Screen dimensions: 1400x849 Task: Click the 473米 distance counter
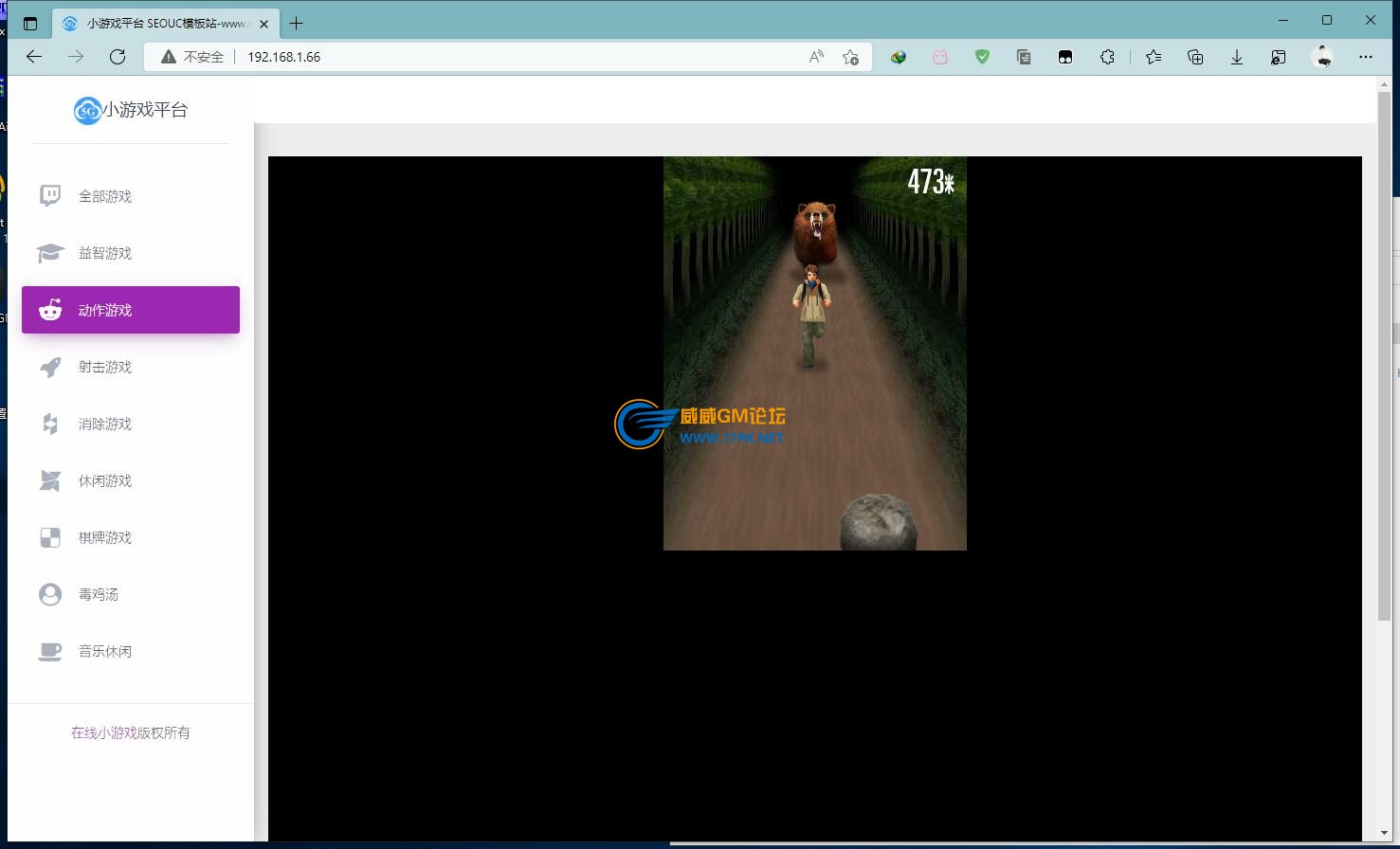point(931,181)
